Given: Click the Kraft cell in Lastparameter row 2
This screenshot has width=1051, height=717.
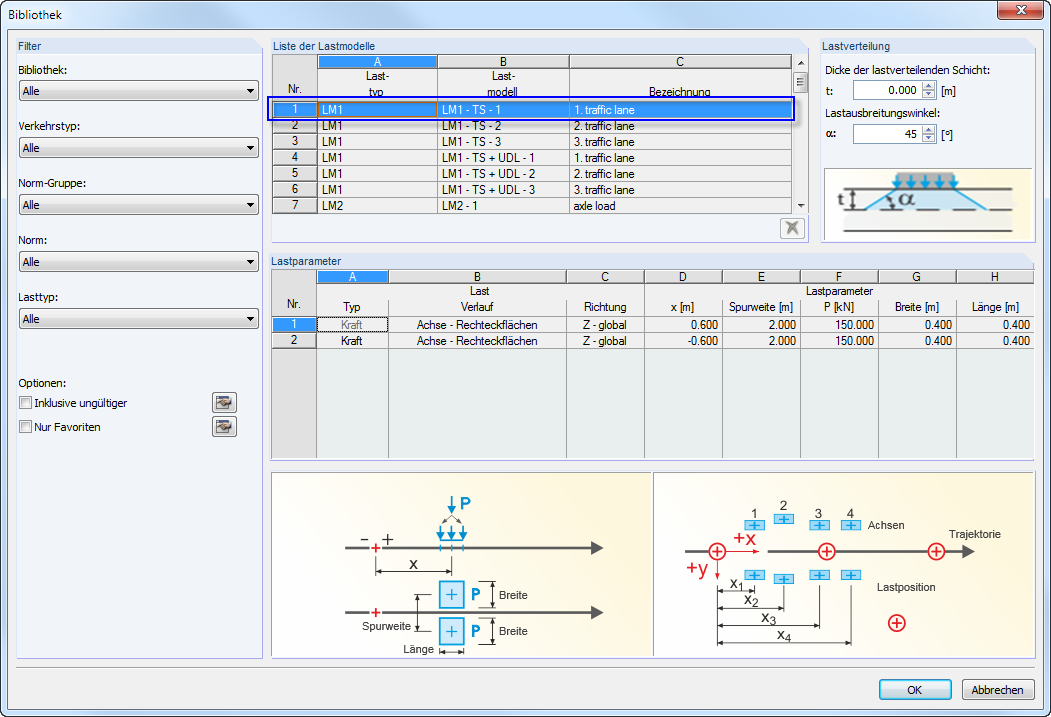Looking at the screenshot, I should coord(352,341).
